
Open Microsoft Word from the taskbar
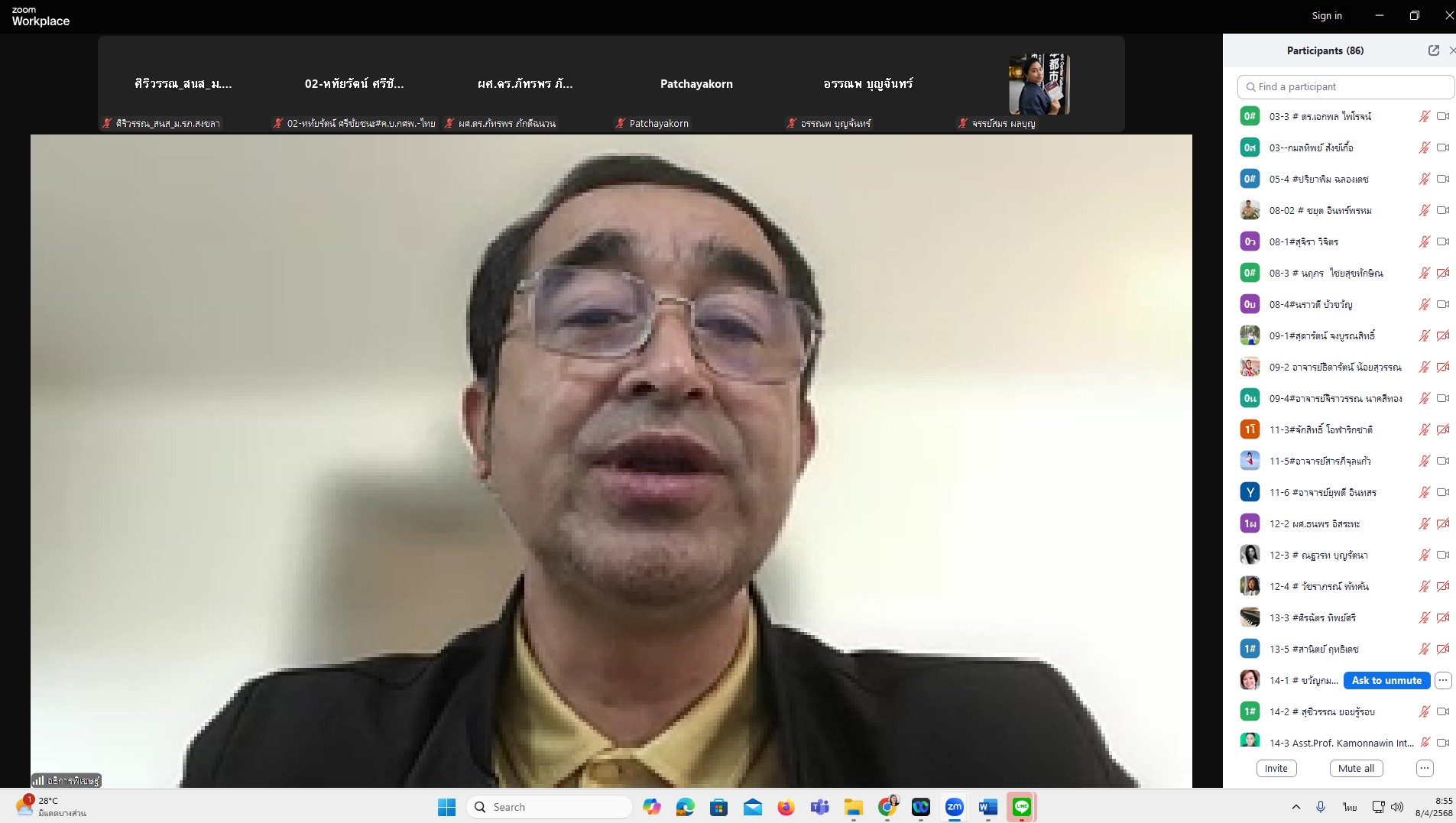[987, 807]
